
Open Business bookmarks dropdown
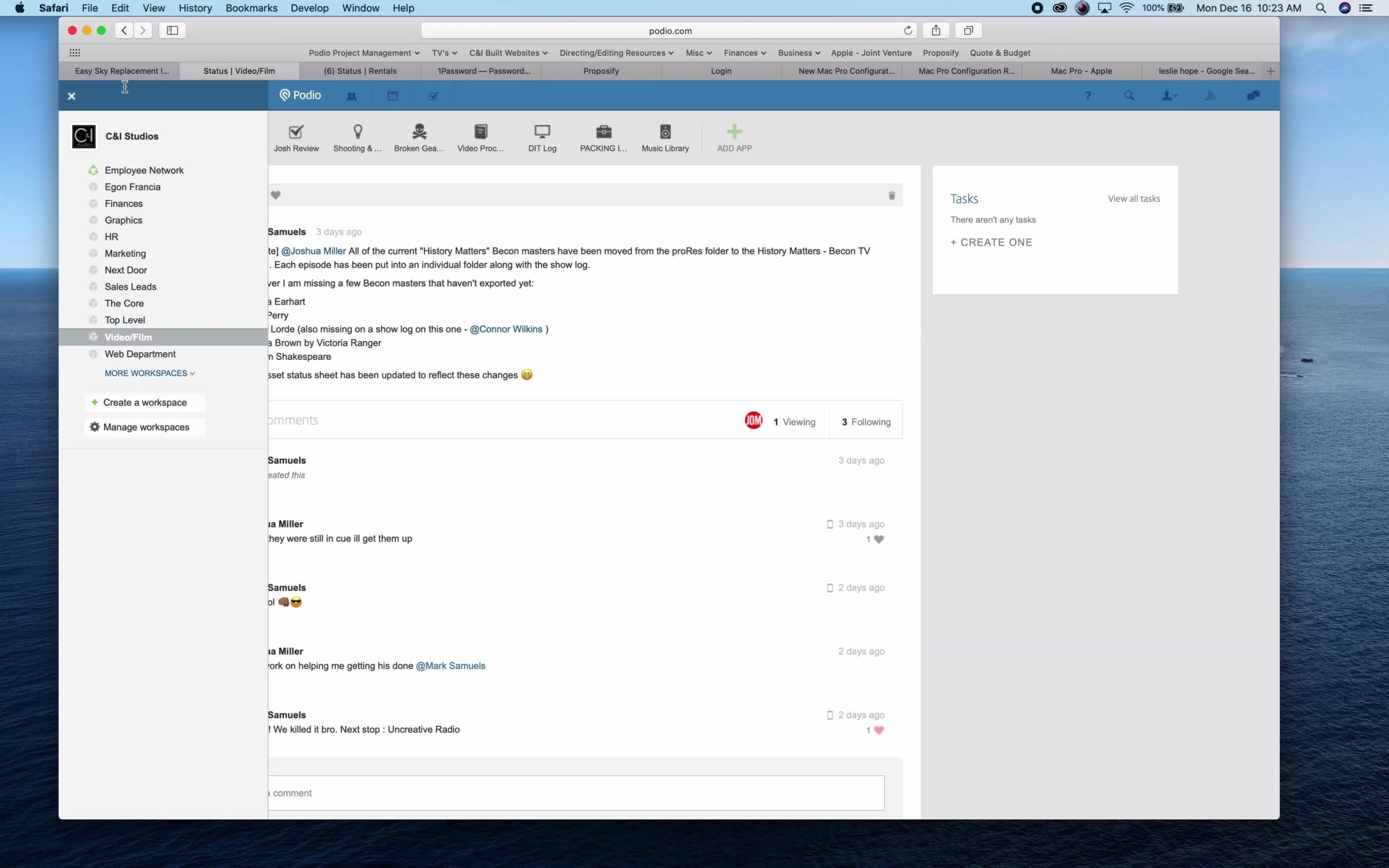(x=799, y=53)
